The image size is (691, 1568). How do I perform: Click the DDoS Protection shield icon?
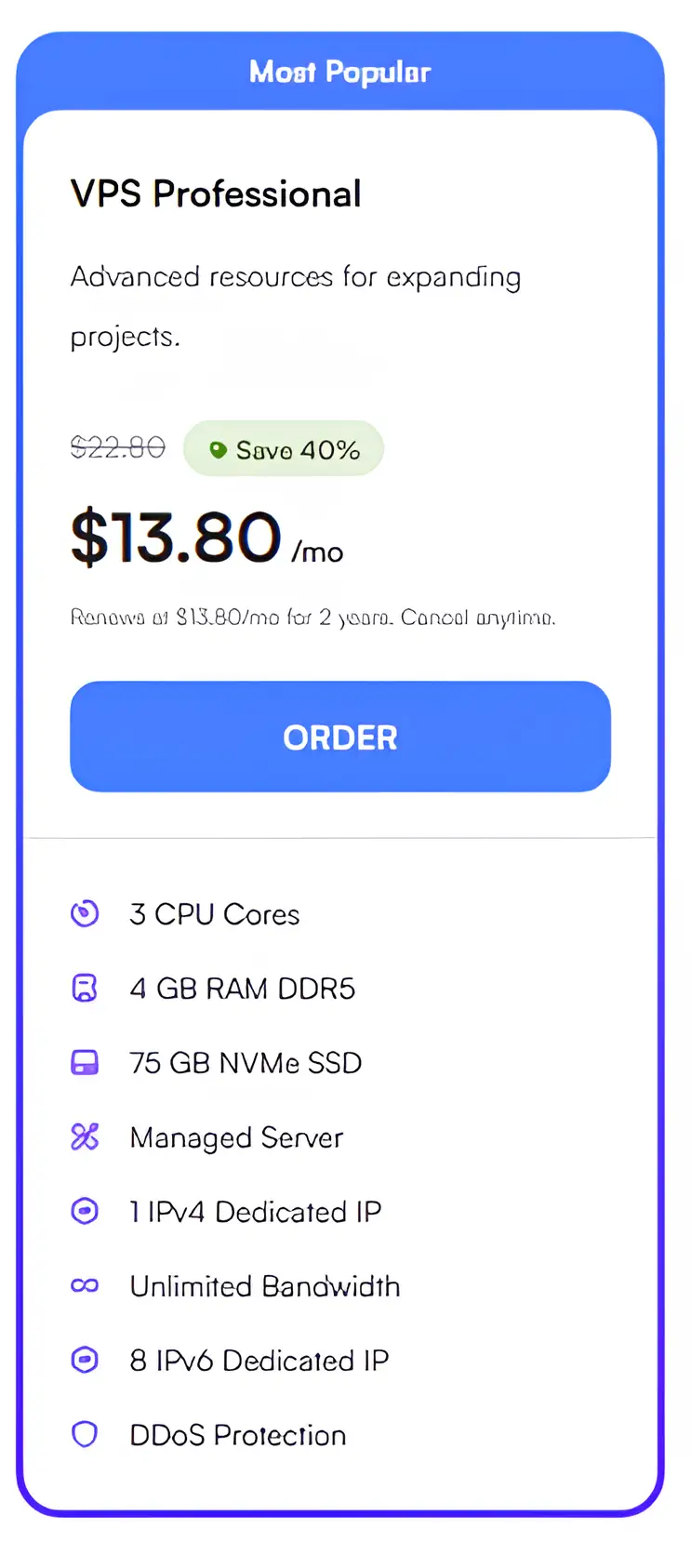point(85,1434)
